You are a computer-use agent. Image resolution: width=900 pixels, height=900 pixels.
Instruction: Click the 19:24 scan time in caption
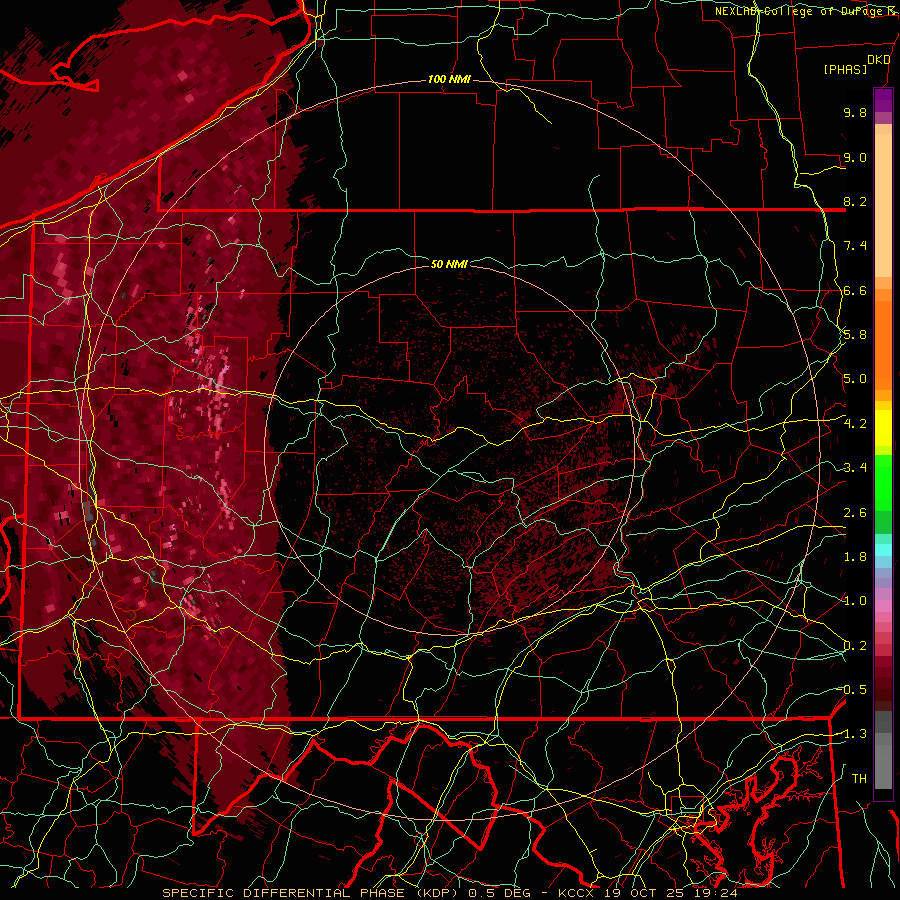[x=715, y=893]
